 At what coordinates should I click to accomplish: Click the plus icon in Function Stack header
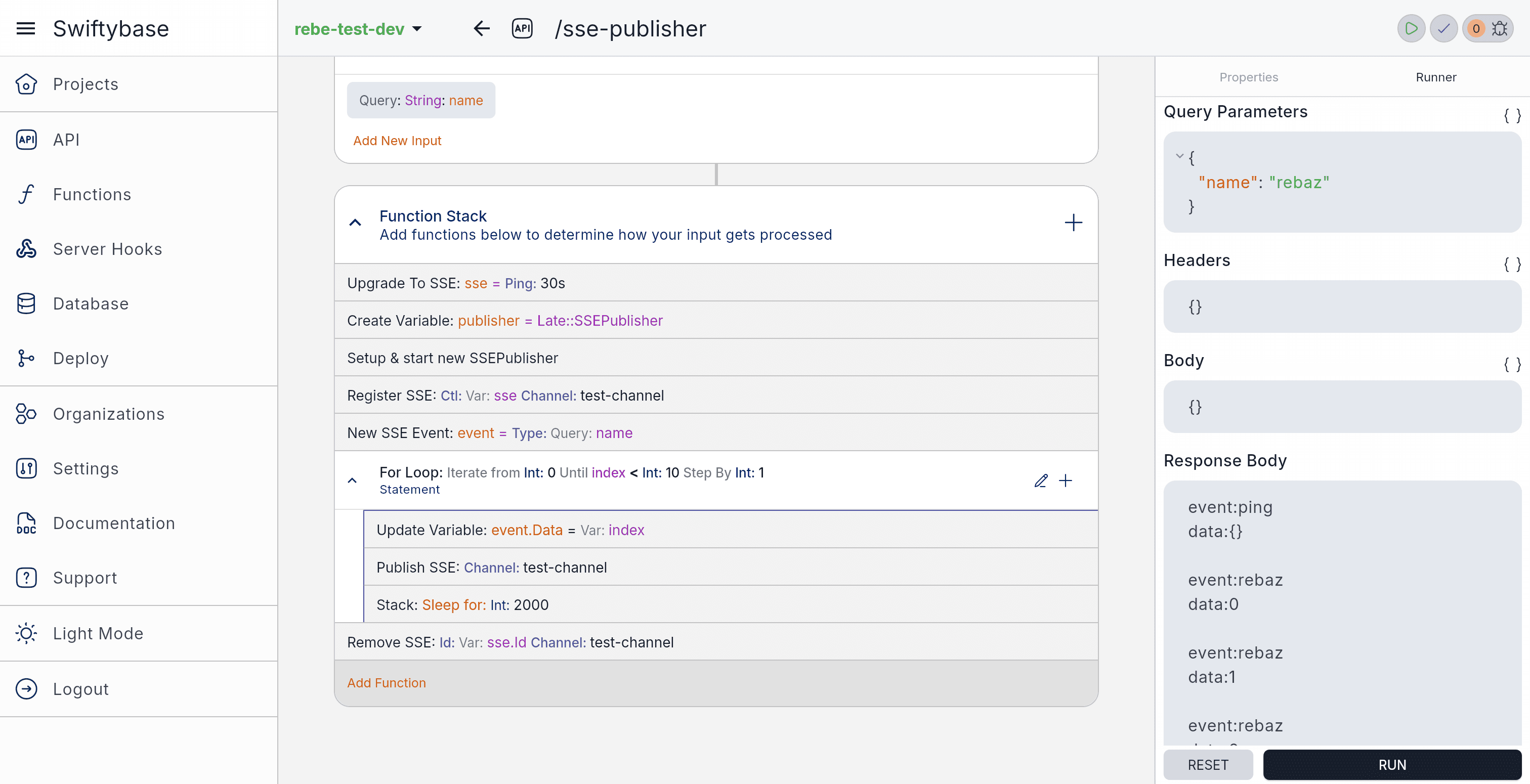coord(1073,224)
